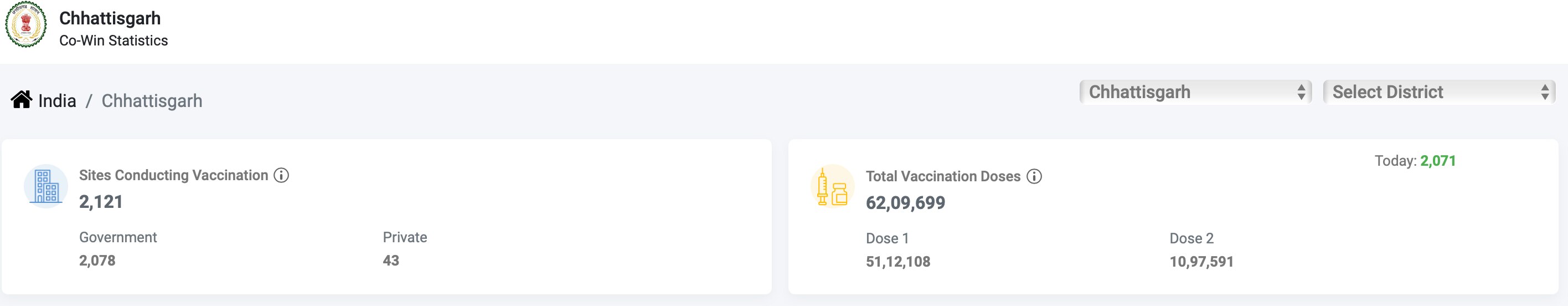
Task: Select Chhattisgarh breadcrumb item
Action: pos(152,100)
